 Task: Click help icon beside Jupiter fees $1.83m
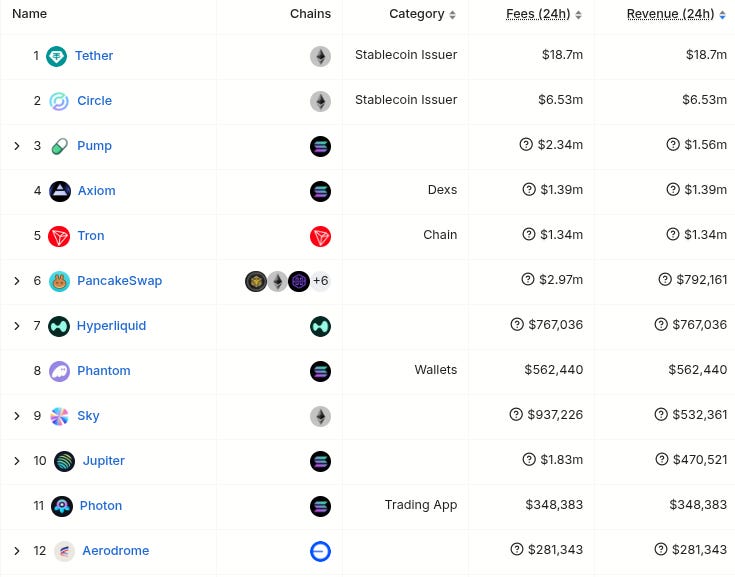pos(529,459)
